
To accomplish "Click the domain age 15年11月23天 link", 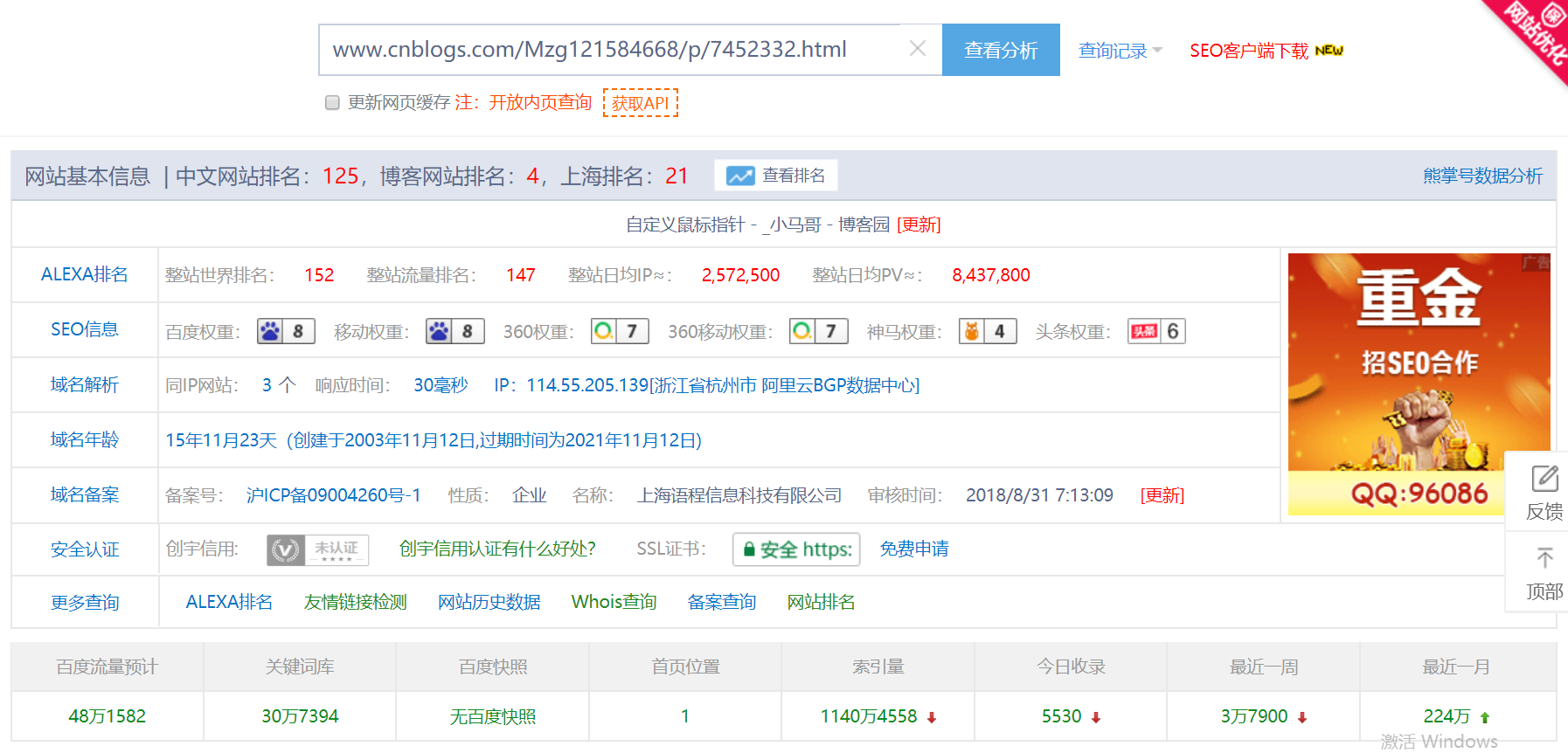I will [221, 440].
